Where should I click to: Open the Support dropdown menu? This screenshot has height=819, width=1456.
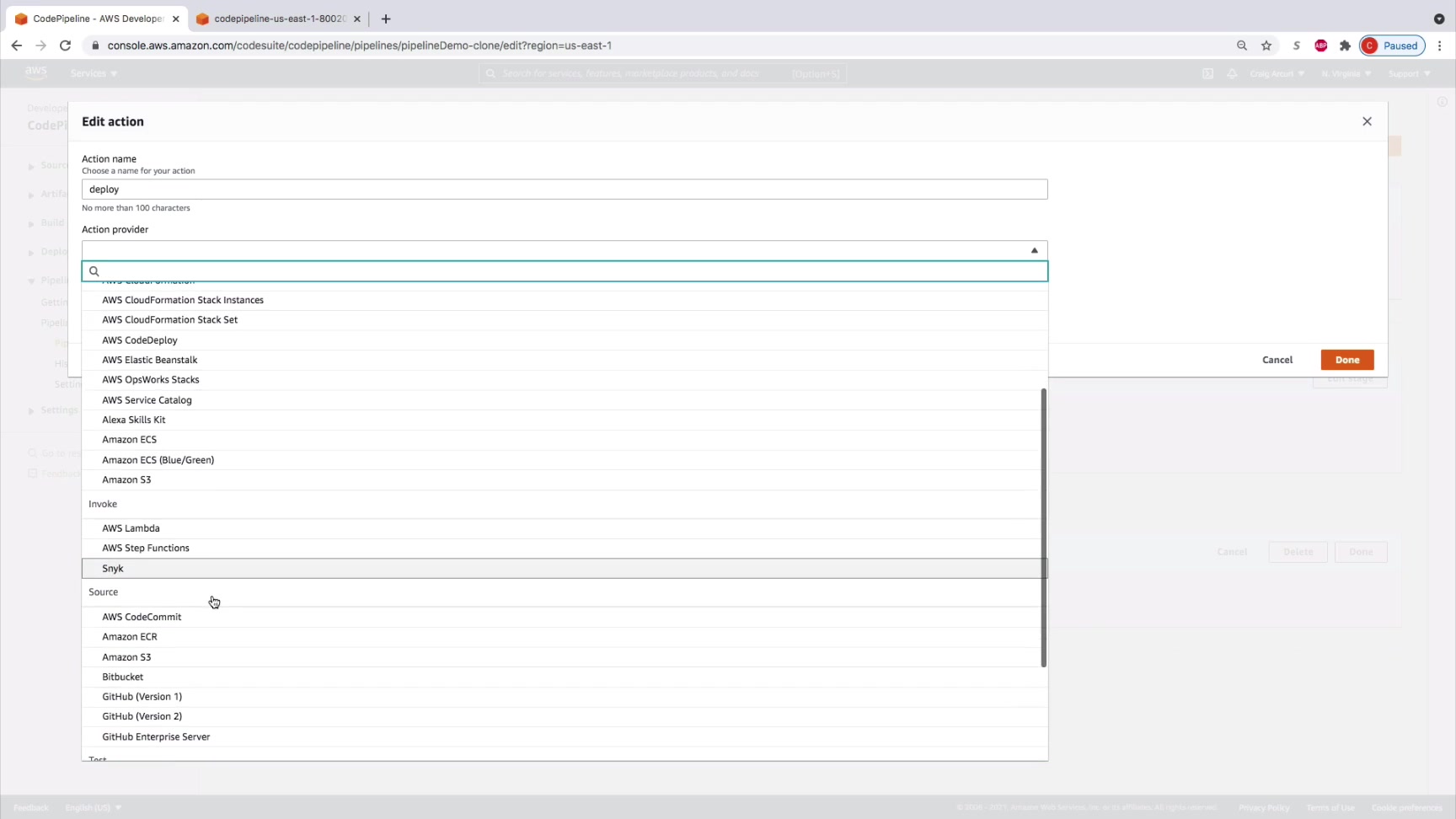click(x=1410, y=73)
